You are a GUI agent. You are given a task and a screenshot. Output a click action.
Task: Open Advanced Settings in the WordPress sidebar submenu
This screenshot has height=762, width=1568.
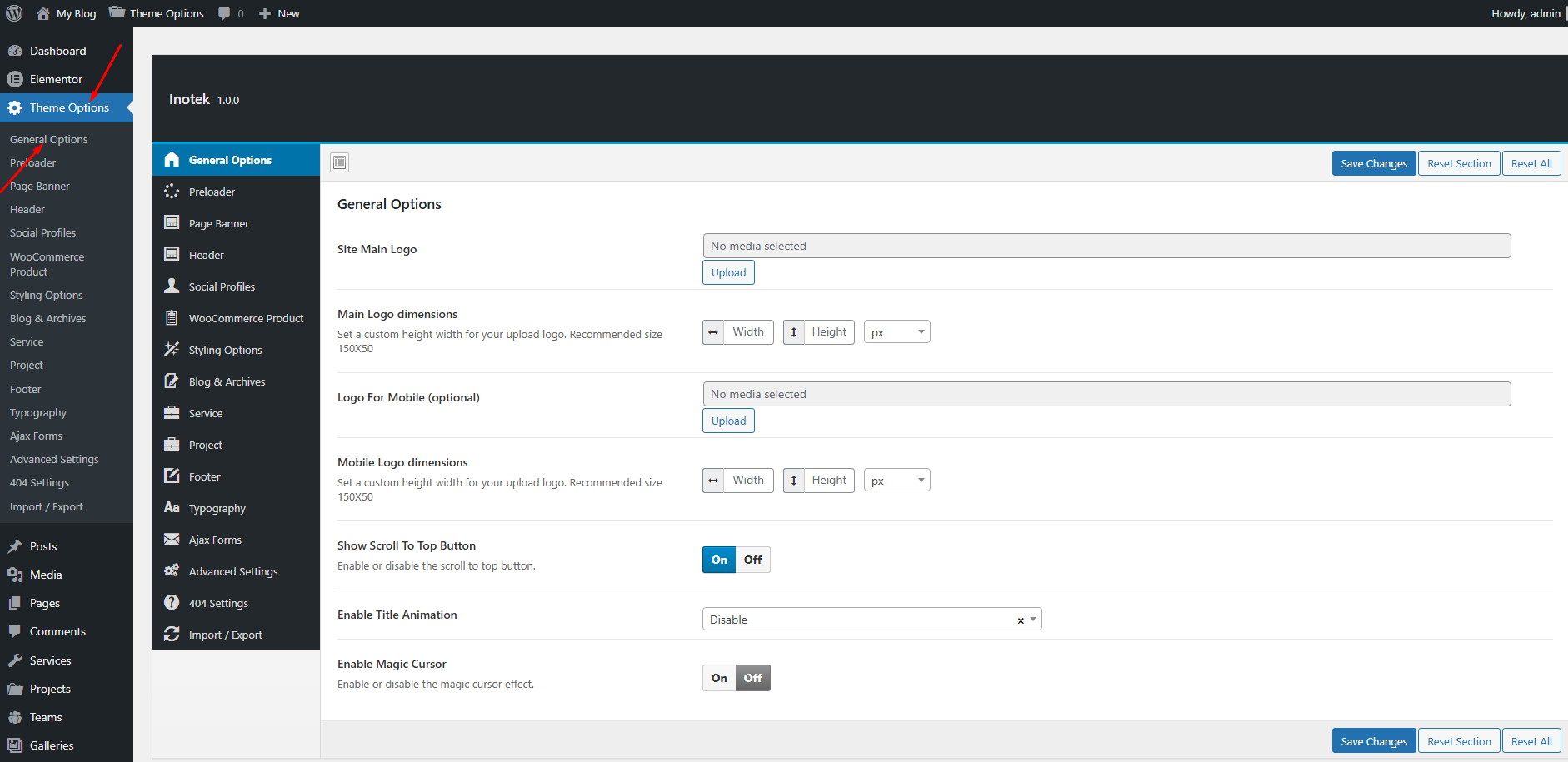point(54,459)
